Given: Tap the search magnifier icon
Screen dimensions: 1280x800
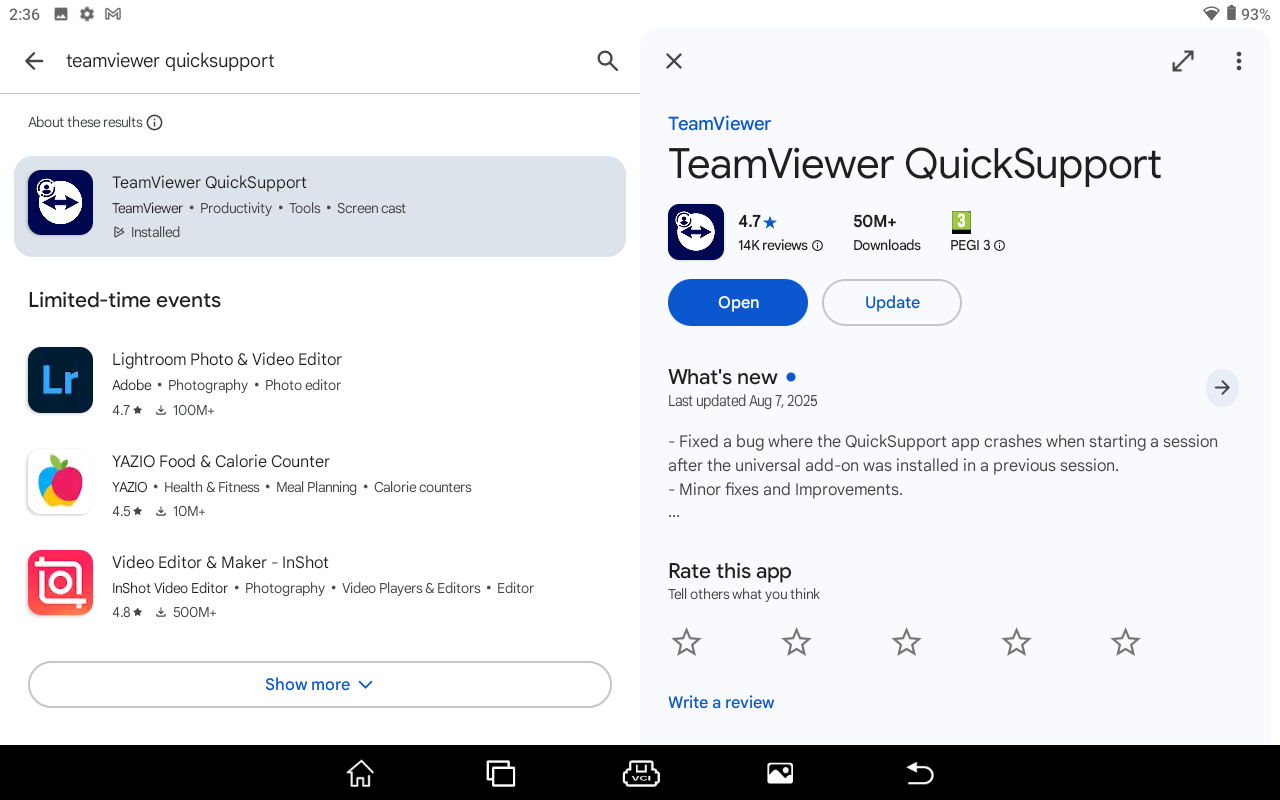Looking at the screenshot, I should tap(607, 61).
